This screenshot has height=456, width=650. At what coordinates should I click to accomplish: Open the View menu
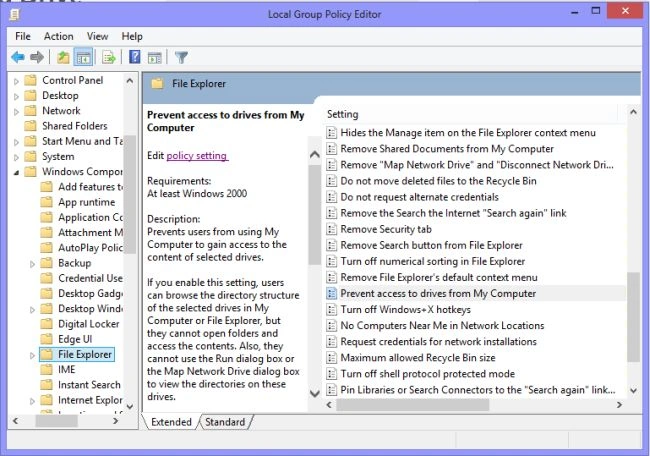point(97,36)
